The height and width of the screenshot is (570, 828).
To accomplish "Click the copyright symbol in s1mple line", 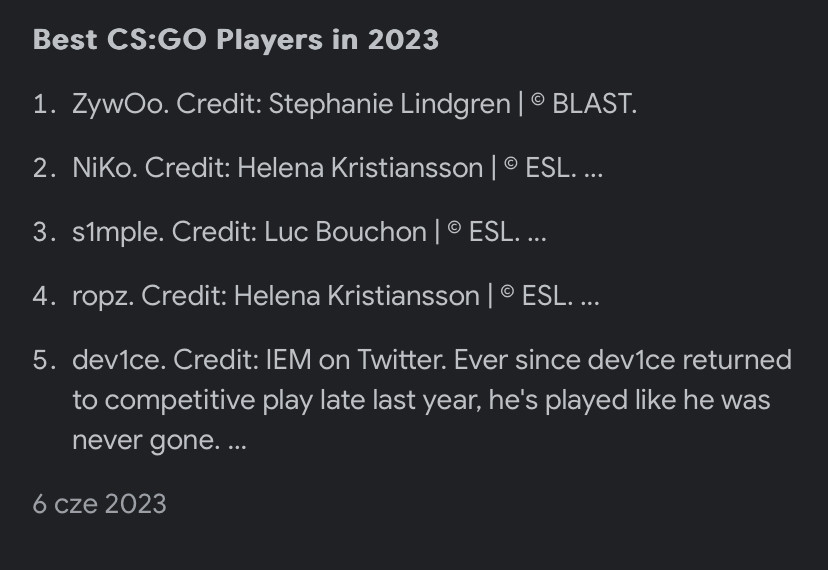I will (454, 228).
